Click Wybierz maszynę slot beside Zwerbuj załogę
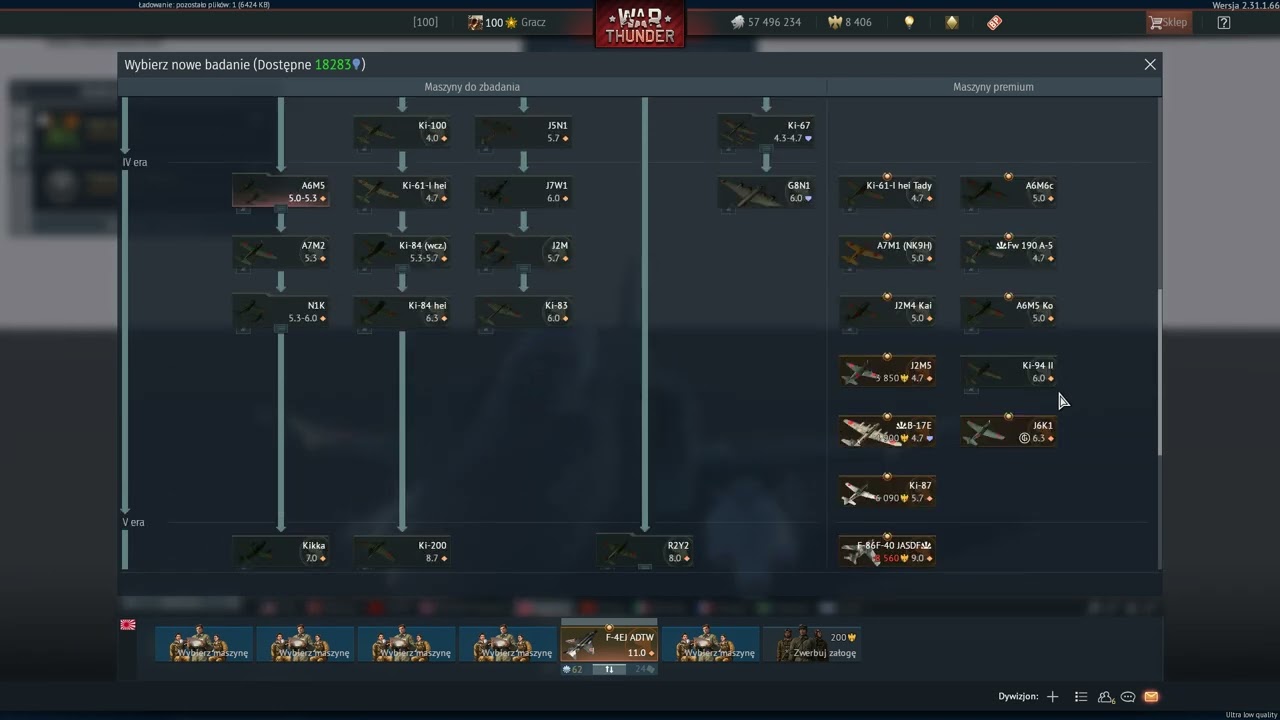Screen dimensions: 1280x720 [711, 644]
